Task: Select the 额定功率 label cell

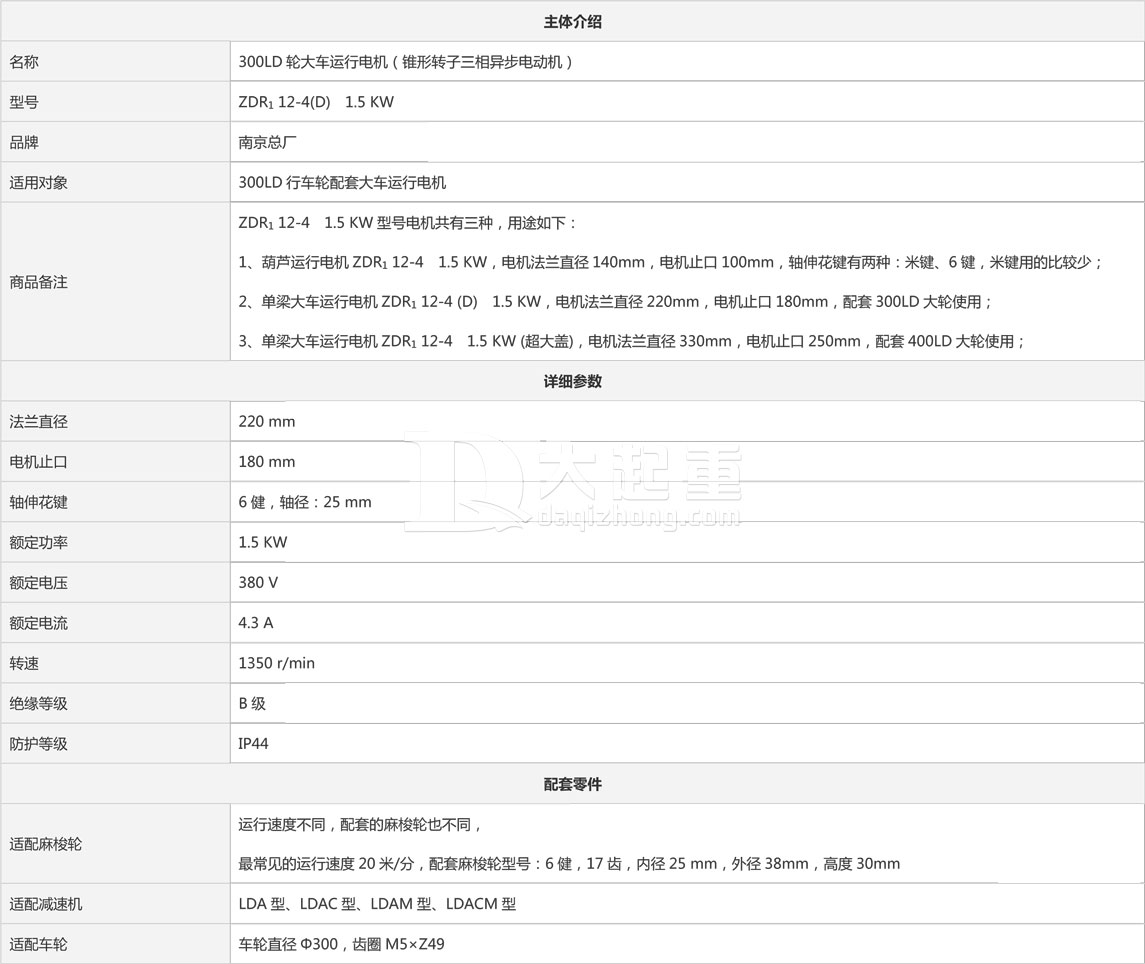Action: 115,543
